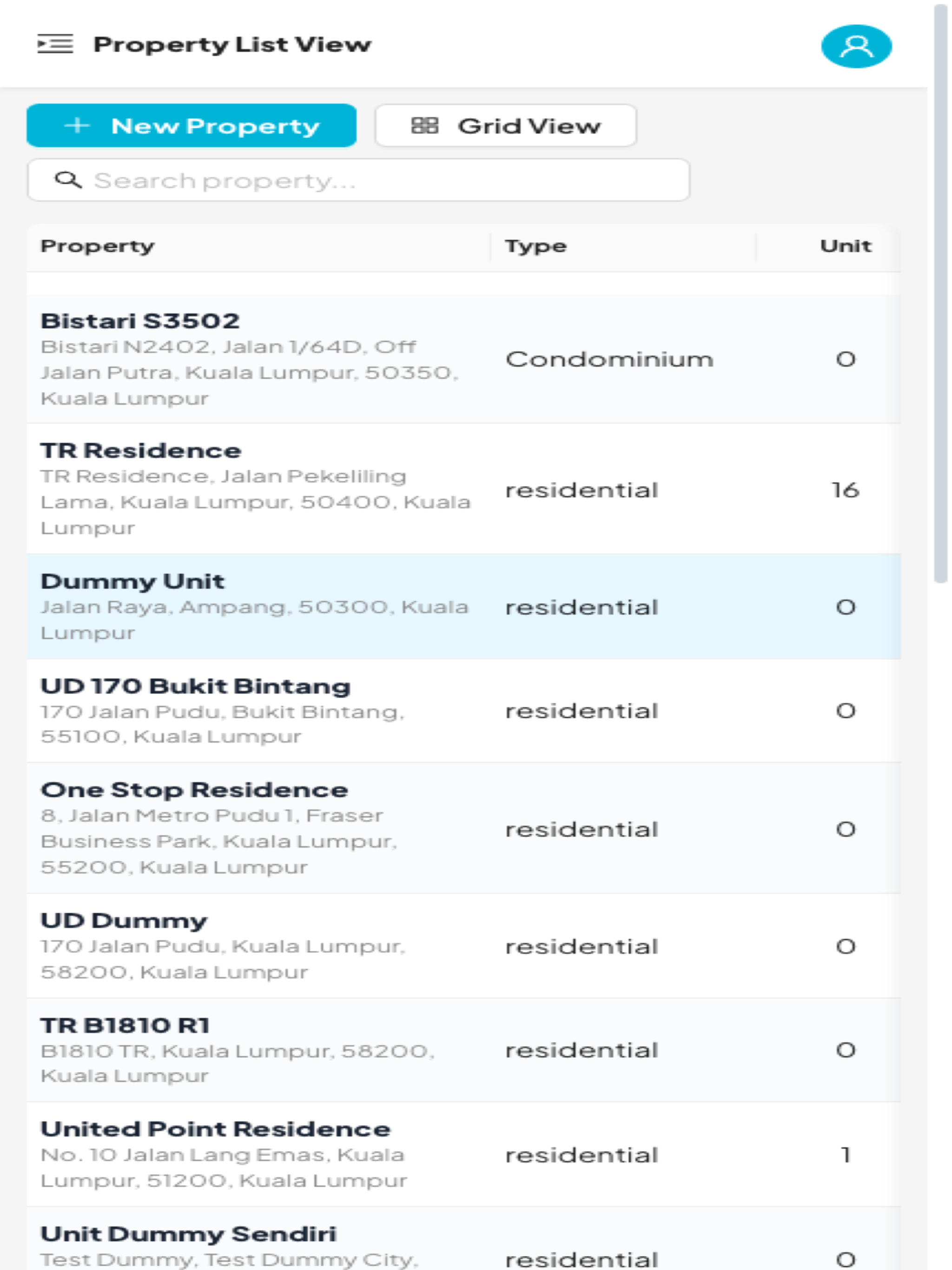This screenshot has height=1270, width=952.
Task: Sort by the Property column header
Action: tap(97, 246)
